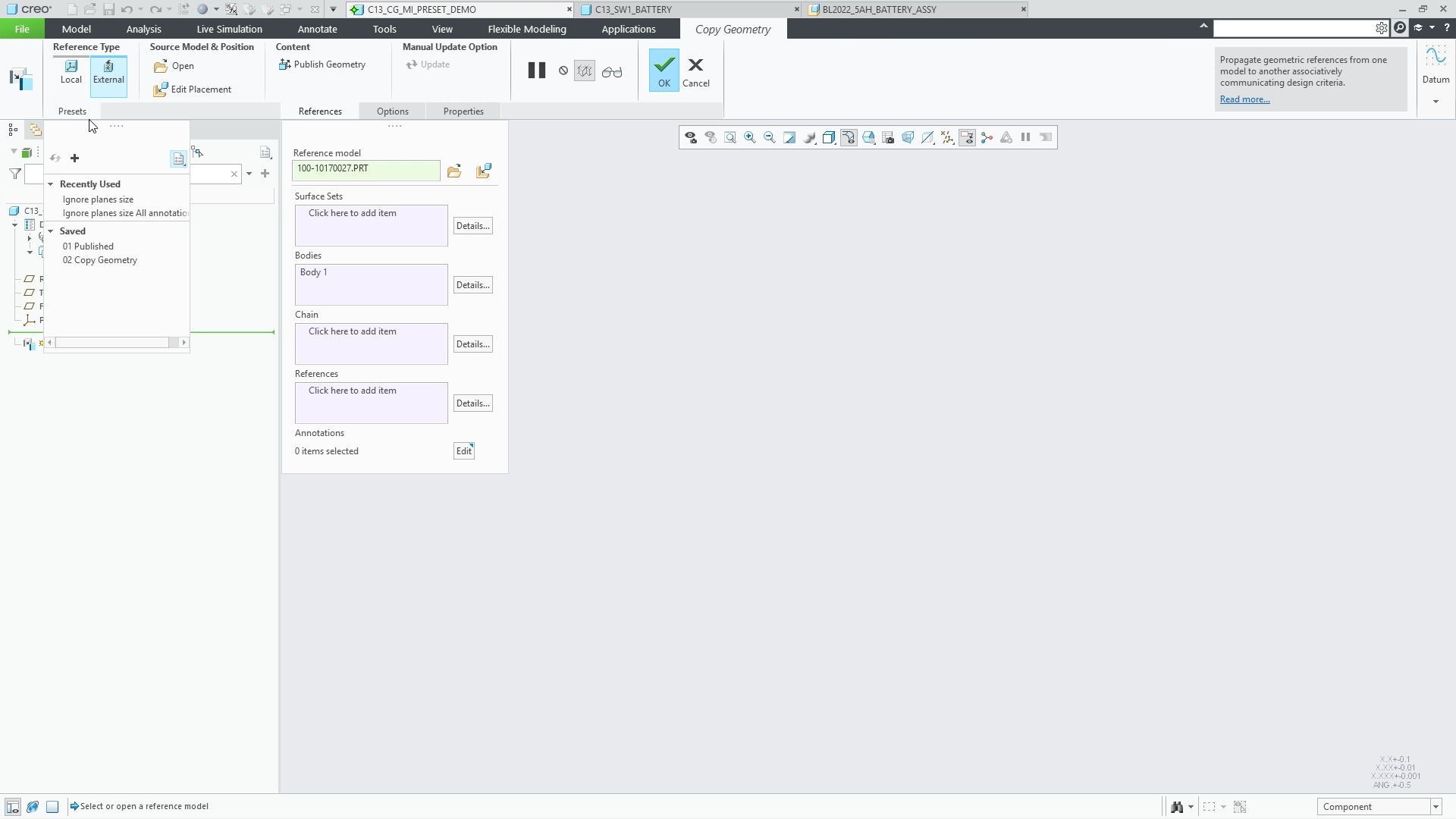Select the Local reference type

coord(71,73)
